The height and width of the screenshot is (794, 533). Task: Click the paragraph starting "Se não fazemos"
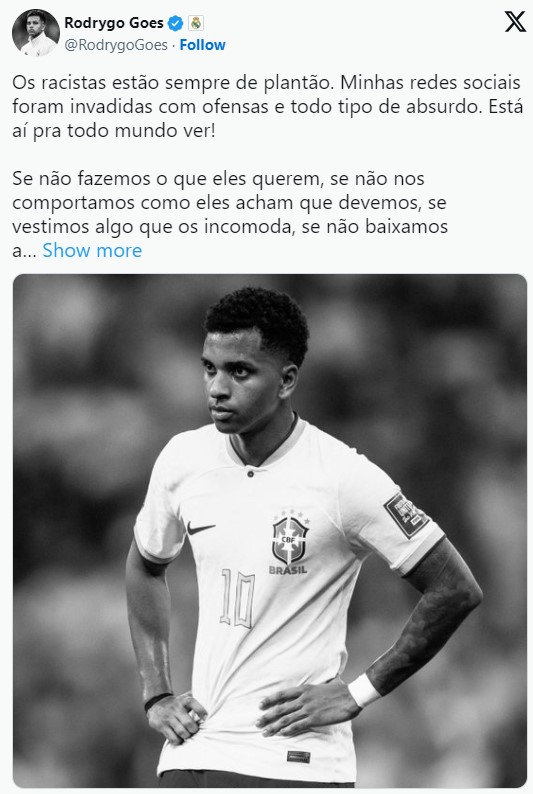click(x=230, y=214)
